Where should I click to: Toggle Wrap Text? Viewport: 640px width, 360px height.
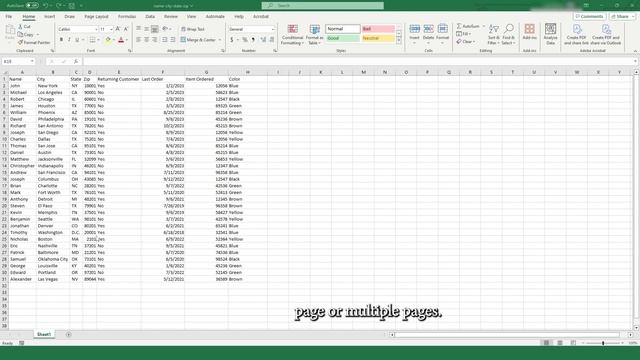click(x=193, y=29)
